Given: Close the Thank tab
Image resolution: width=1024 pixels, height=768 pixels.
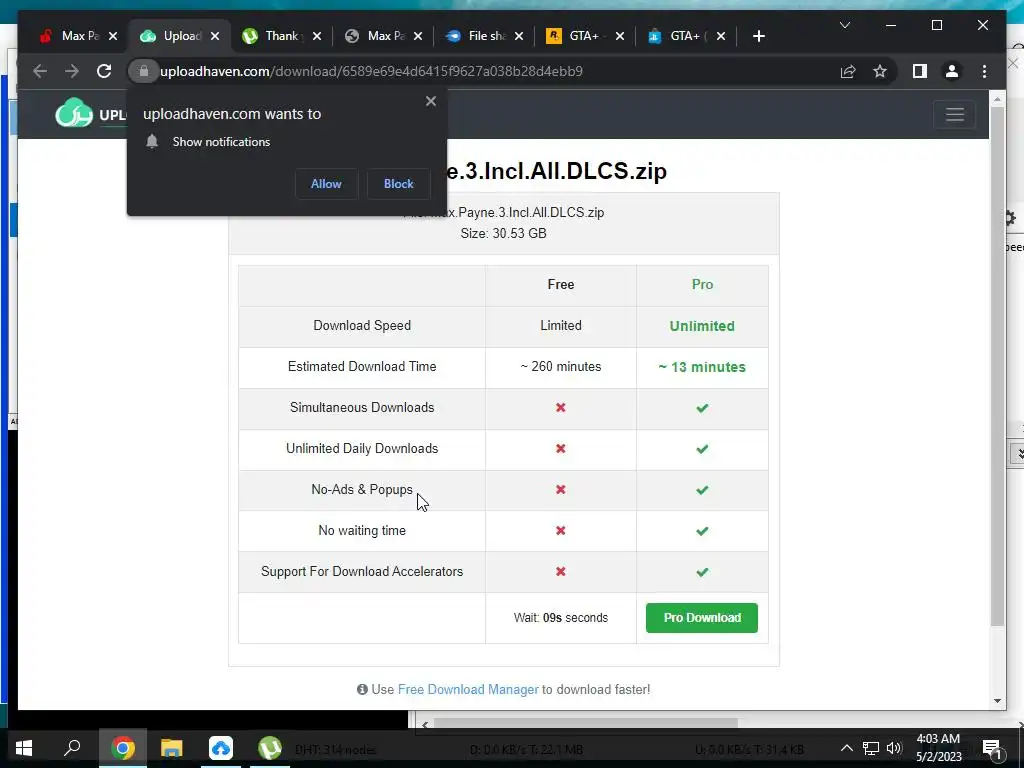Looking at the screenshot, I should (317, 36).
